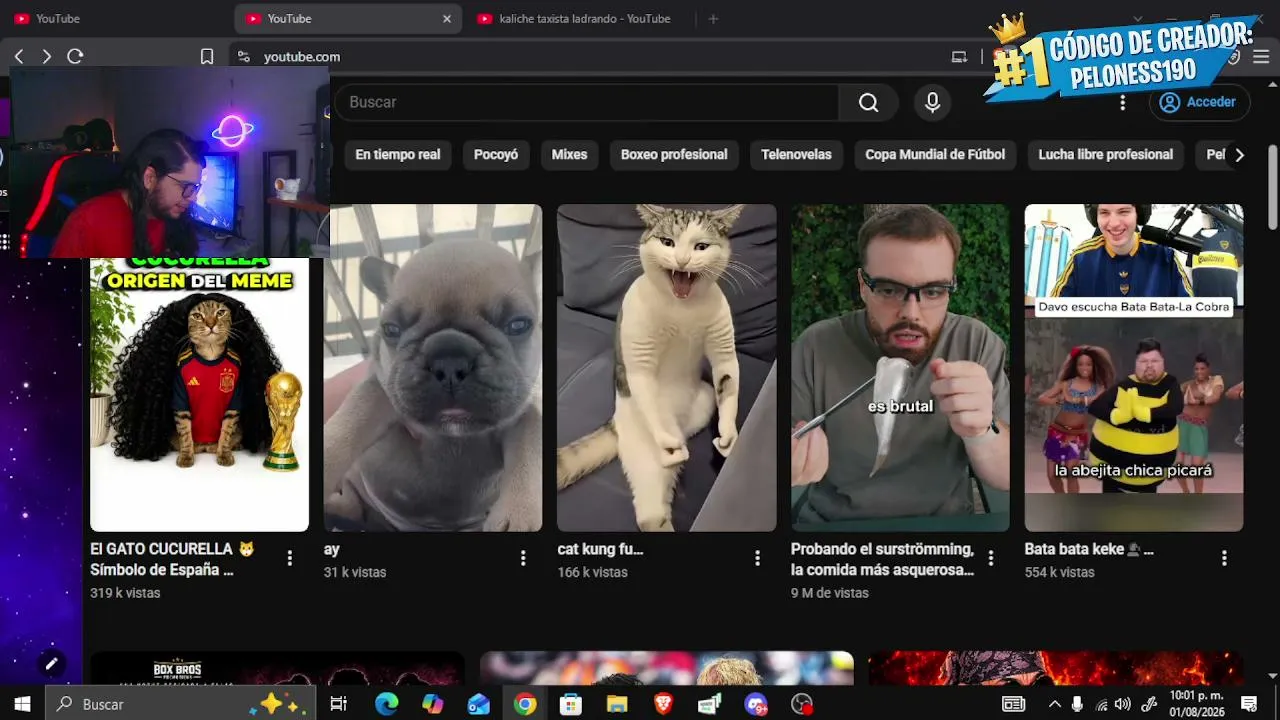This screenshot has width=1280, height=720.
Task: Click the '554 k vistas' view count
Action: tap(1059, 573)
